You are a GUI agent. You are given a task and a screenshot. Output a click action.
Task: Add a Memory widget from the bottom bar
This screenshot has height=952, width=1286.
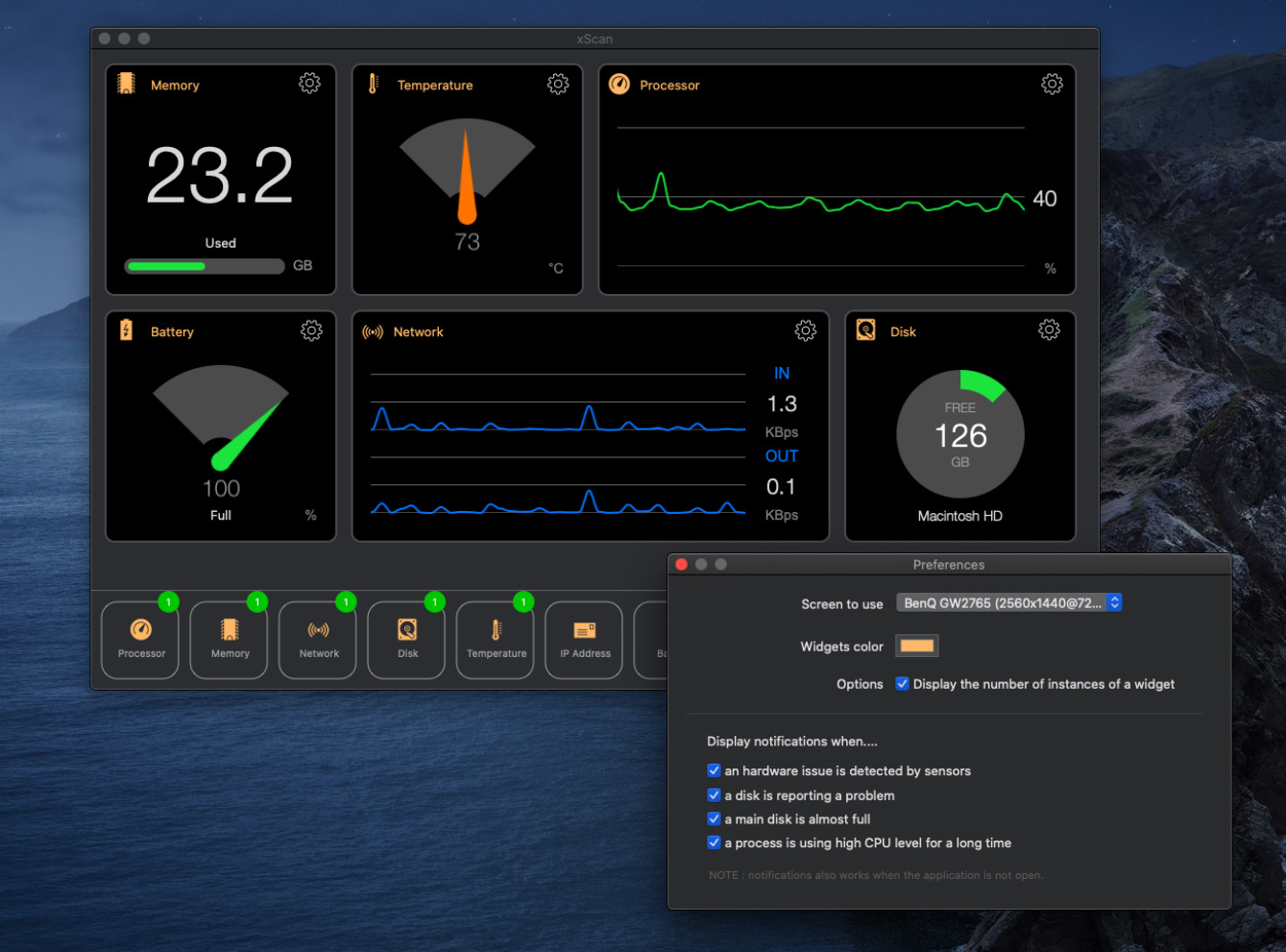coord(231,639)
